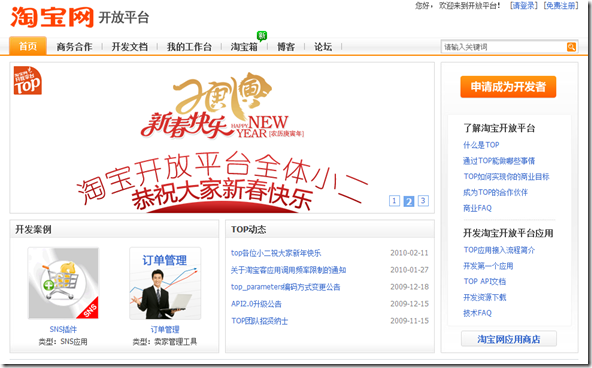Click the 了解淘宝开放平台 heading
This screenshot has height=368, width=592.
tap(499, 128)
